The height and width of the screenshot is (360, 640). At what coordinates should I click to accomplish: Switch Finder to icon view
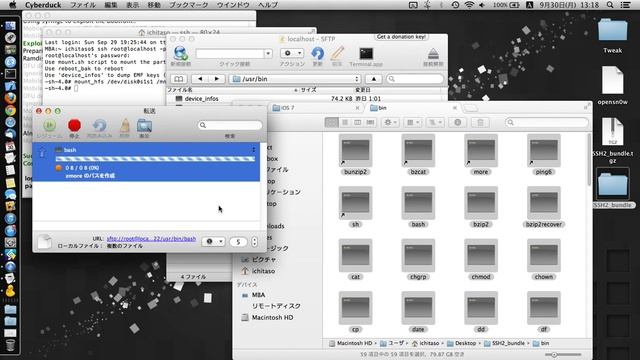point(331,122)
